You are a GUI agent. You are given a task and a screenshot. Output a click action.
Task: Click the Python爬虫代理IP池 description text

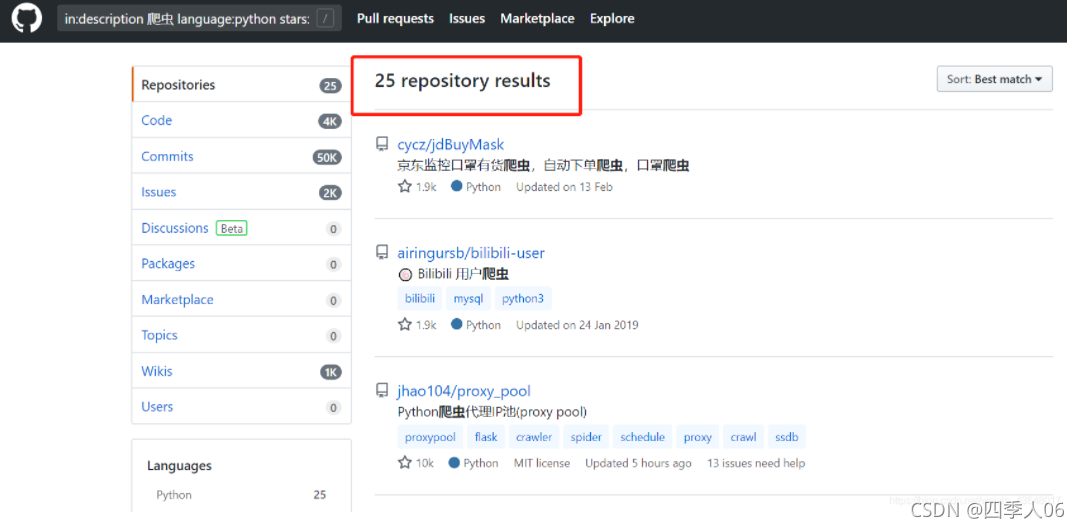(x=492, y=412)
